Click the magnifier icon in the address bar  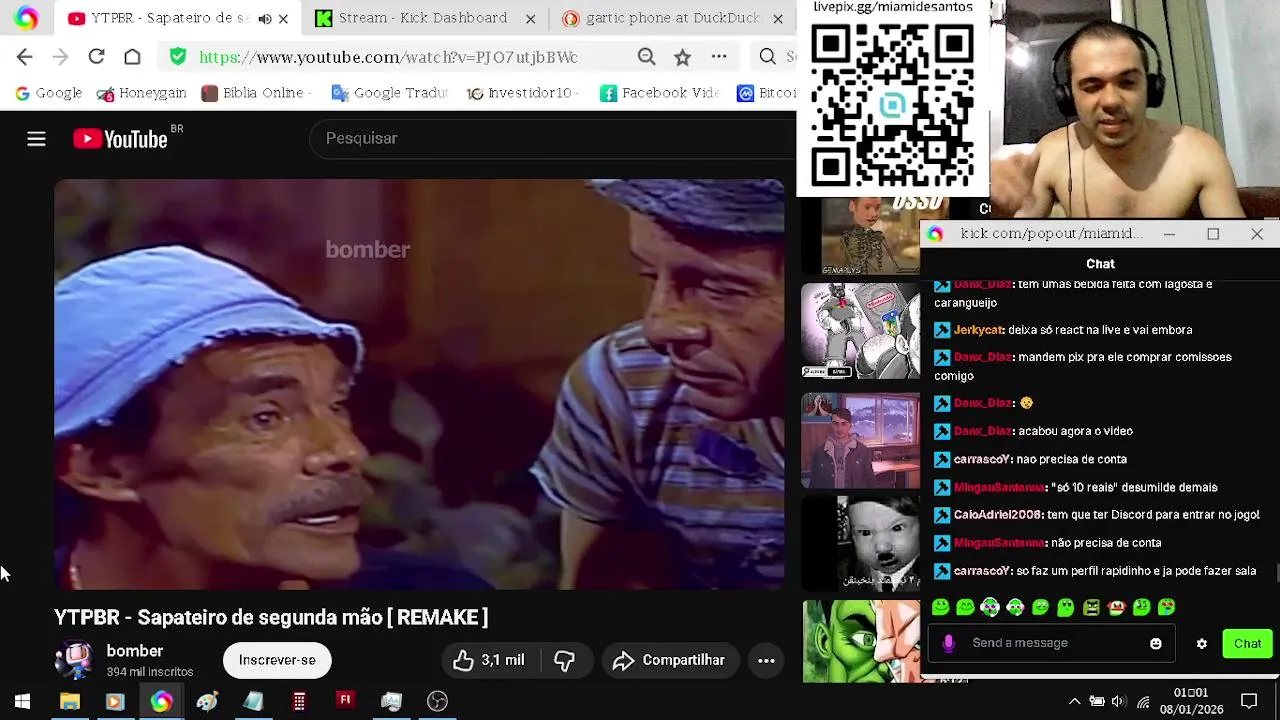(646, 57)
